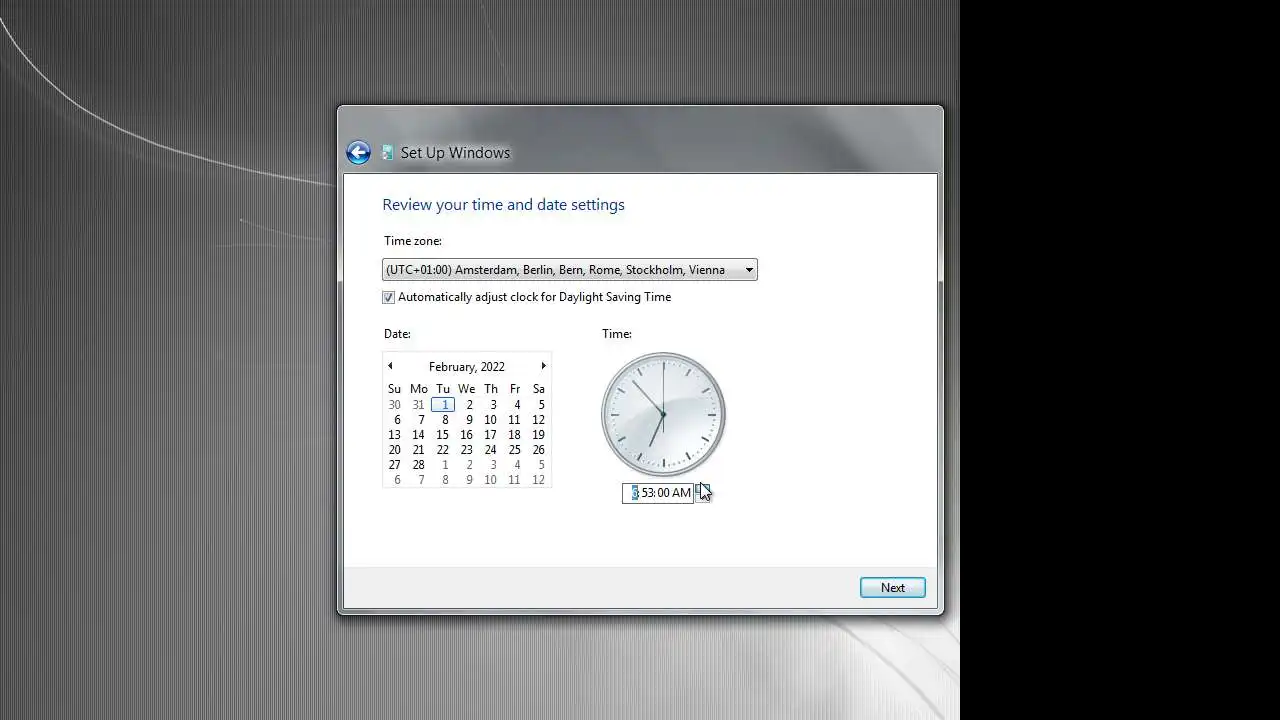
Task: Select the AM part of the time field
Action: 681,493
